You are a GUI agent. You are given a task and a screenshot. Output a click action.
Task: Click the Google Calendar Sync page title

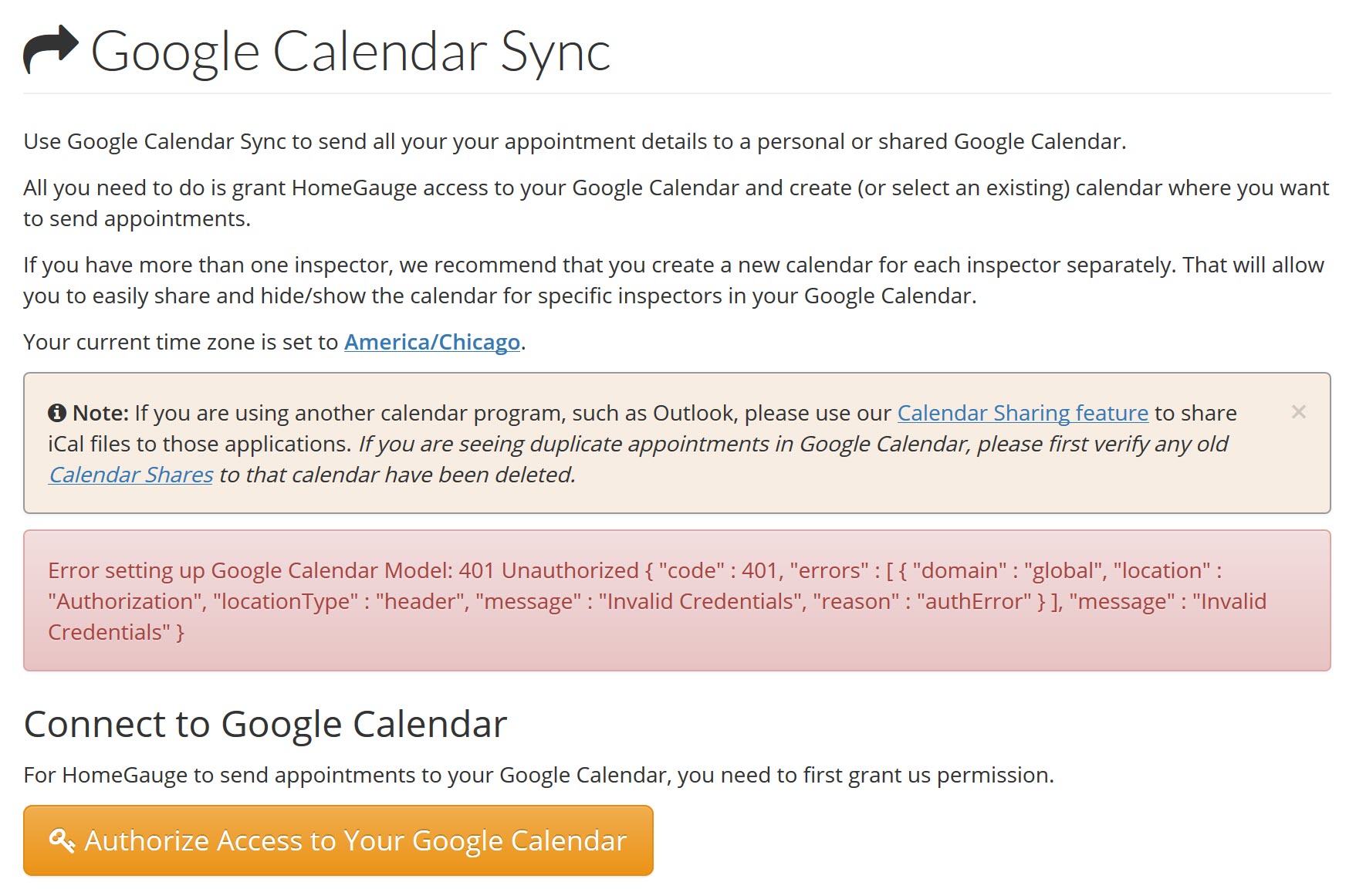(350, 52)
